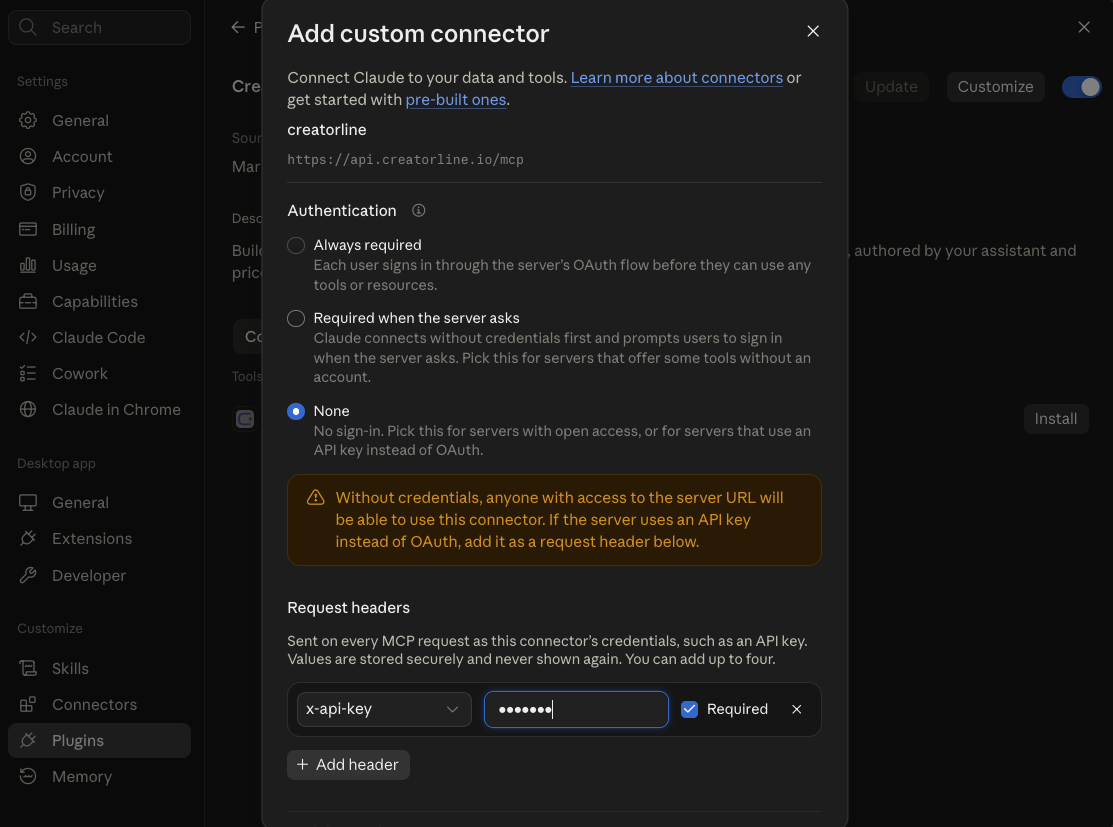The height and width of the screenshot is (827, 1113).
Task: Open the x-api-key header name dropdown
Action: click(384, 709)
